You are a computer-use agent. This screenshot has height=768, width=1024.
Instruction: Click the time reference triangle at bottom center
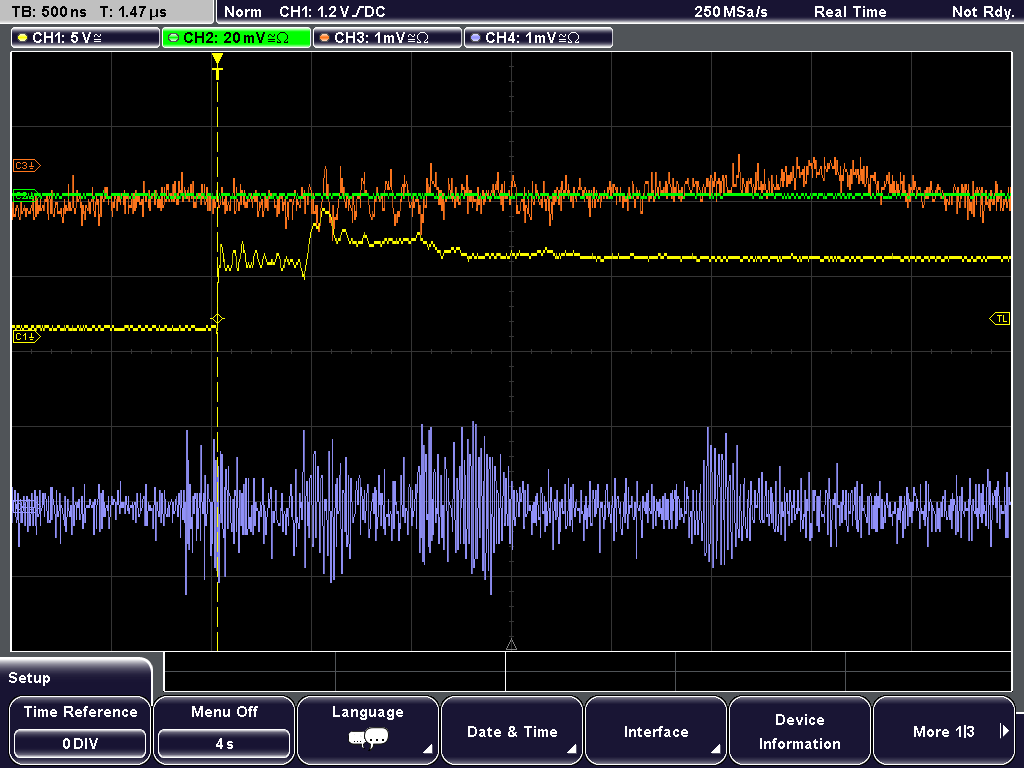click(511, 645)
